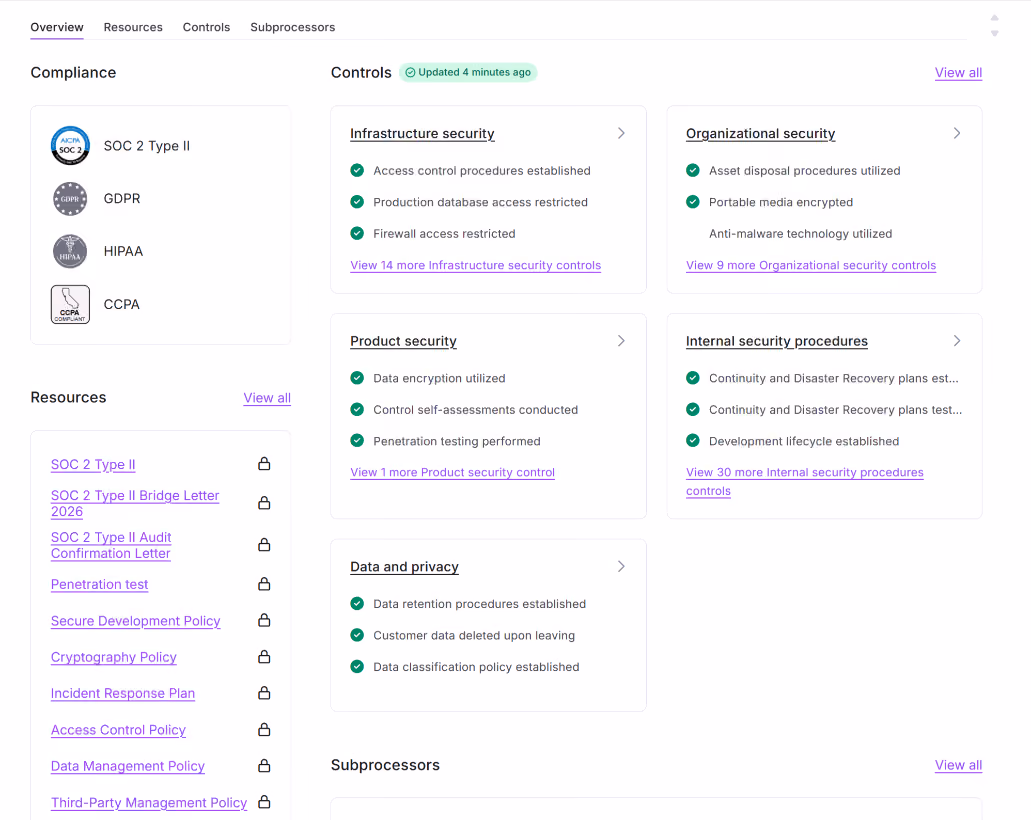Image resolution: width=1031 pixels, height=820 pixels.
Task: Open View 1 more Product security control
Action: click(452, 472)
